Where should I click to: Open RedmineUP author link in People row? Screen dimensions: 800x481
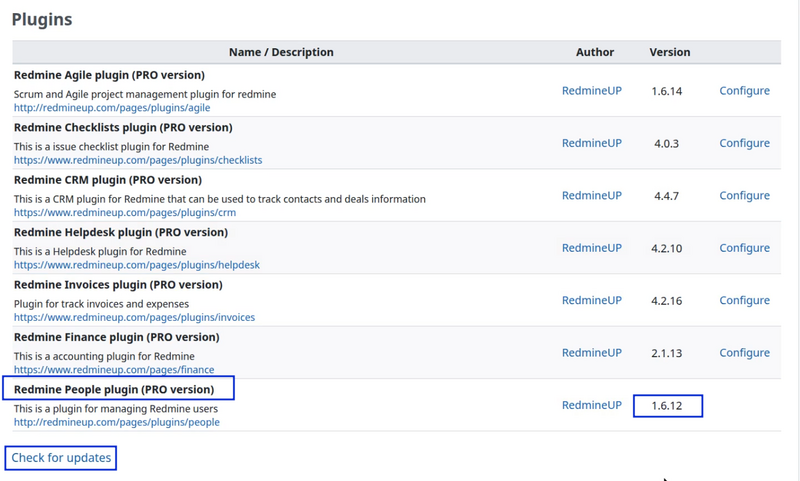pyautogui.click(x=592, y=406)
